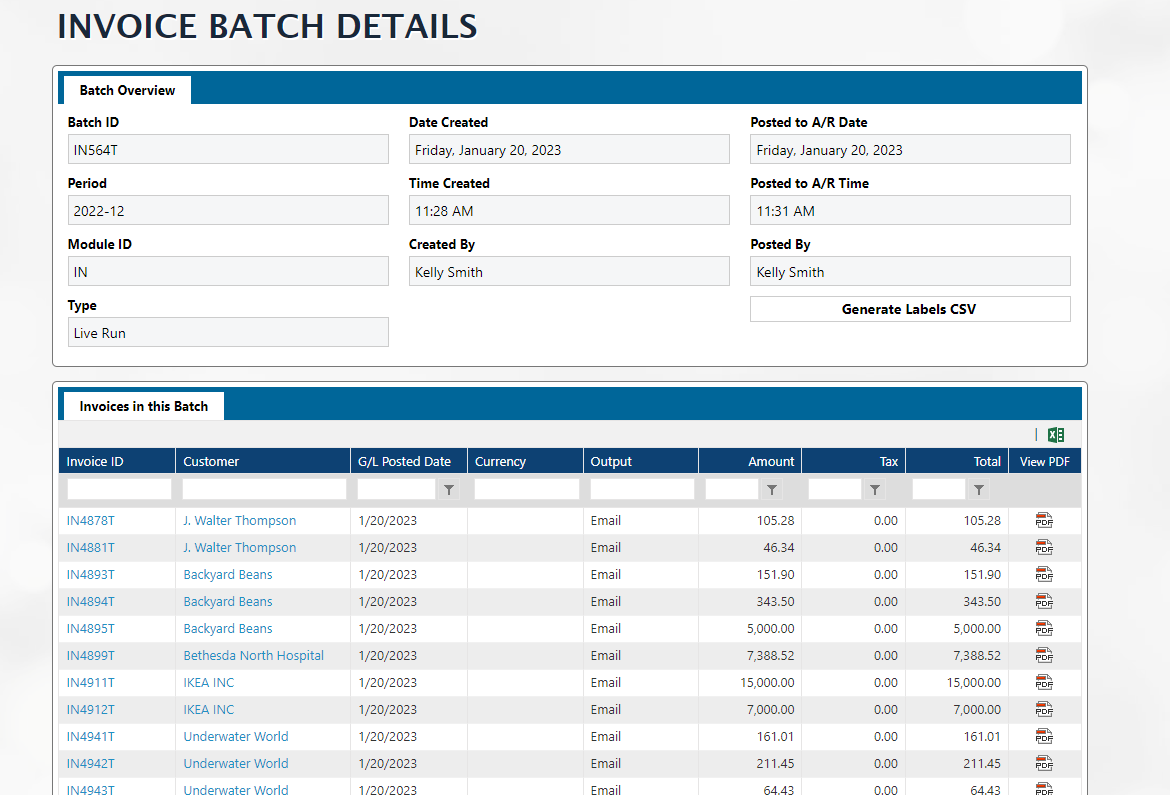The width and height of the screenshot is (1170, 795).
Task: Open invoice IN4881T link
Action: click(90, 548)
